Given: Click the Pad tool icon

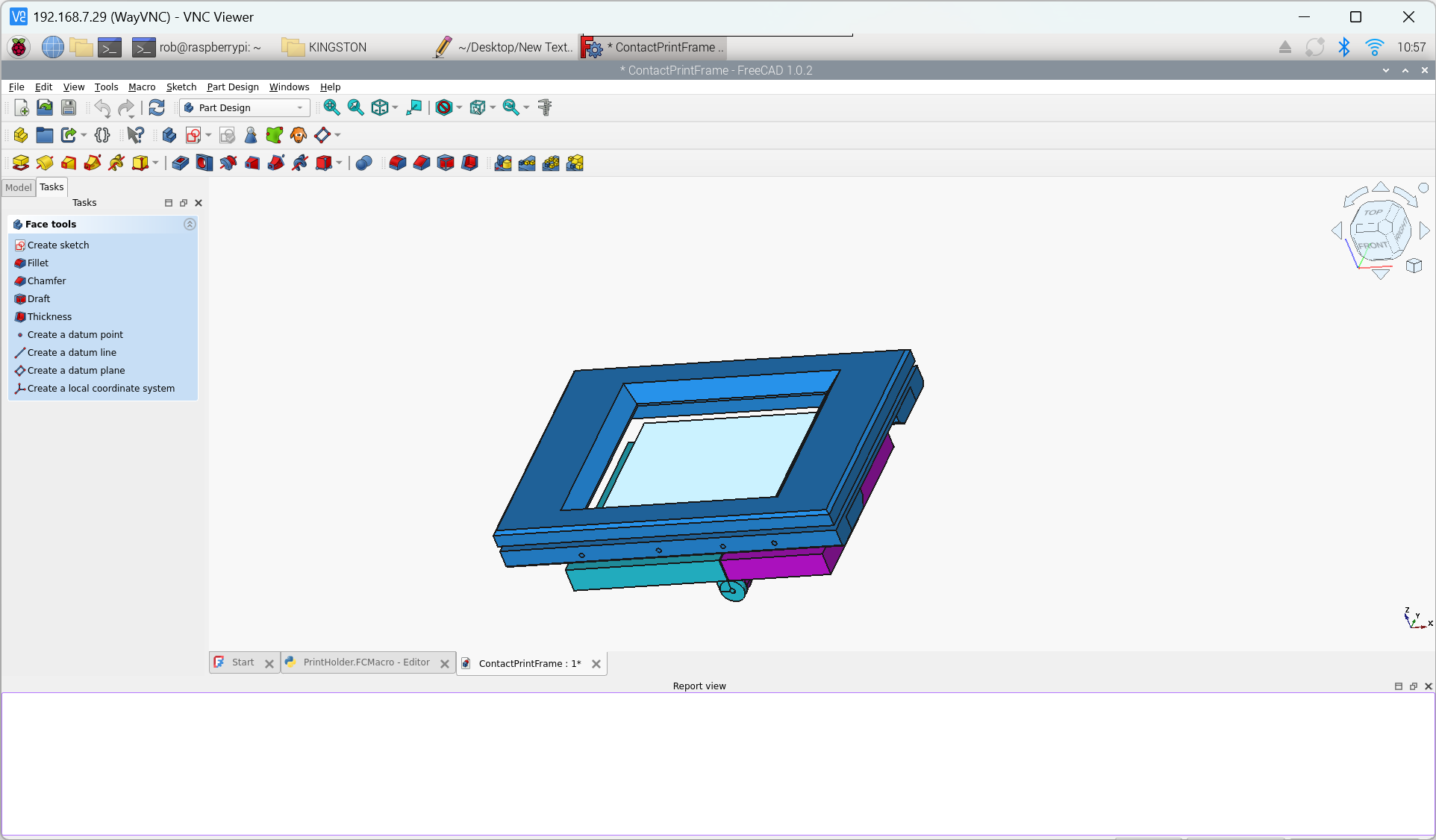Looking at the screenshot, I should point(21,163).
